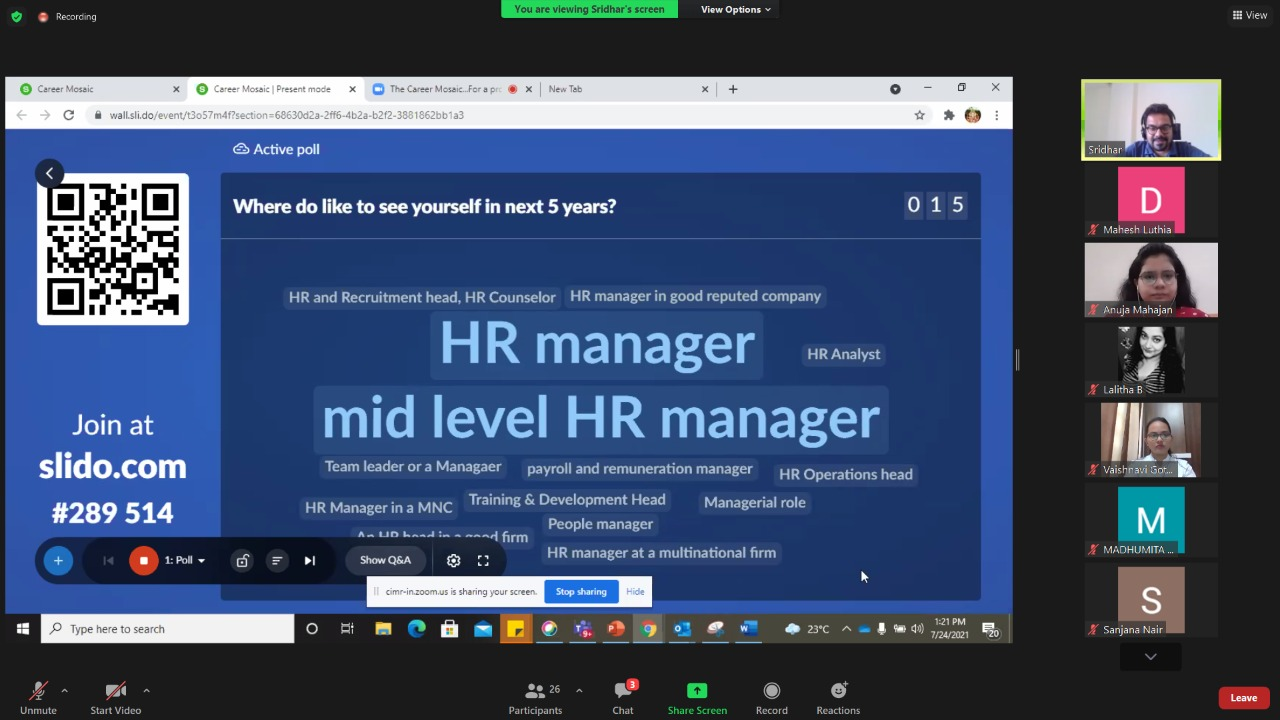The height and width of the screenshot is (720, 1280).
Task: Add a new Slido interaction
Action: point(58,560)
